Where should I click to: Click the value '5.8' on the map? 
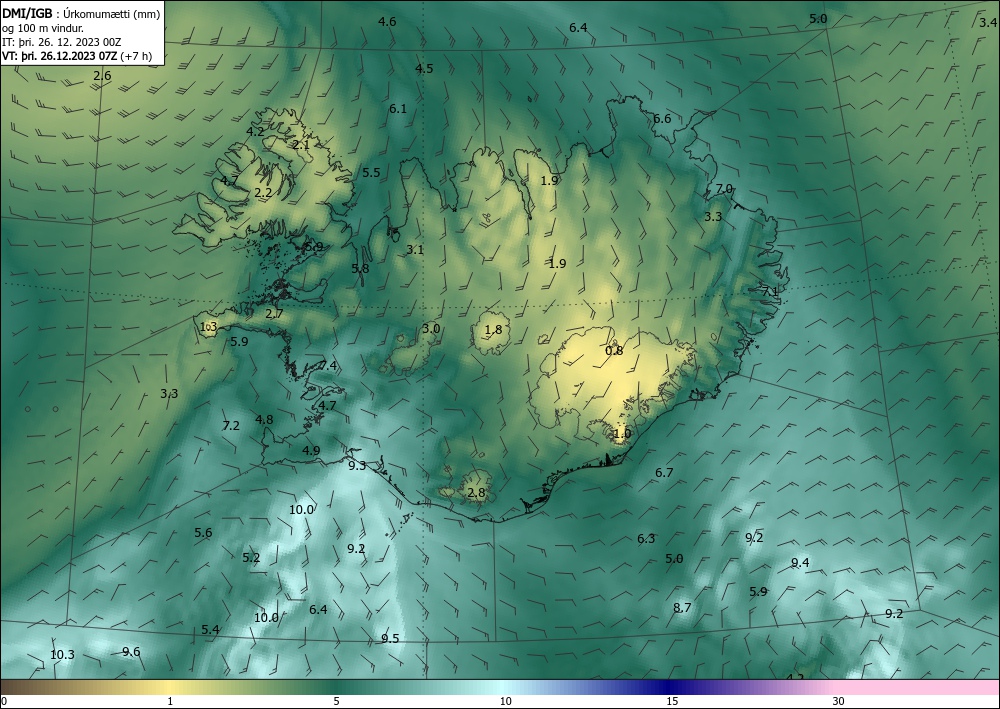point(360,268)
